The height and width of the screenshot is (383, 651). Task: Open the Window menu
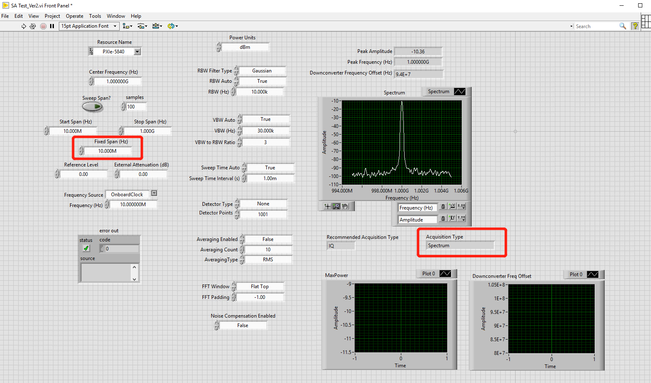[x=116, y=16]
